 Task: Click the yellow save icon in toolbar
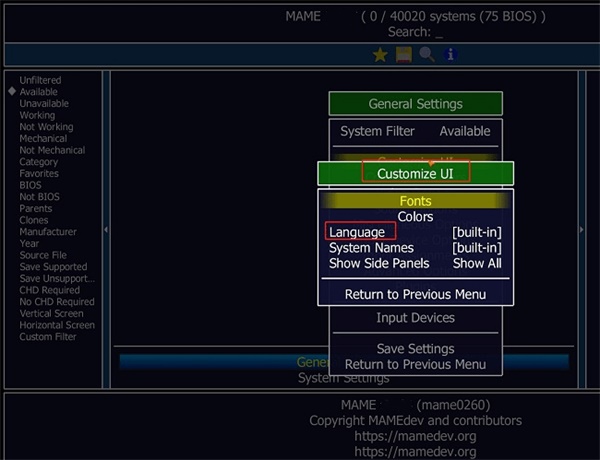click(x=403, y=55)
